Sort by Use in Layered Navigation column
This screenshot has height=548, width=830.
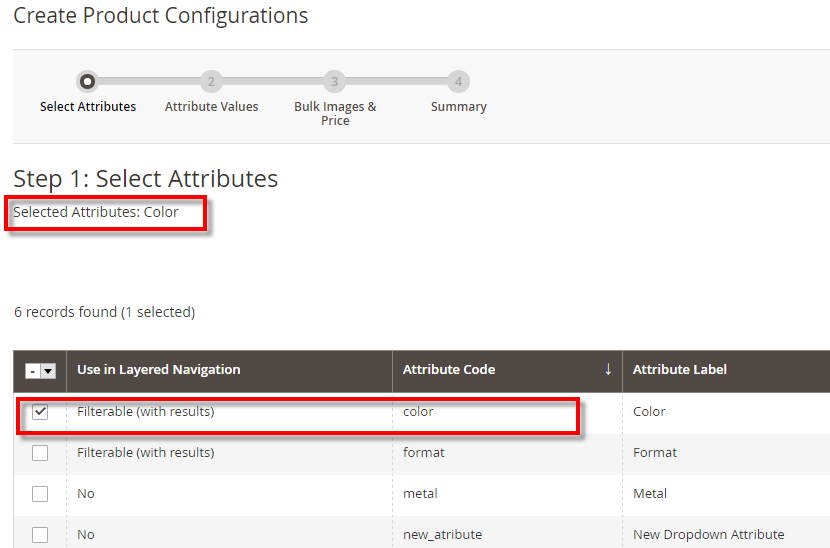(x=159, y=370)
